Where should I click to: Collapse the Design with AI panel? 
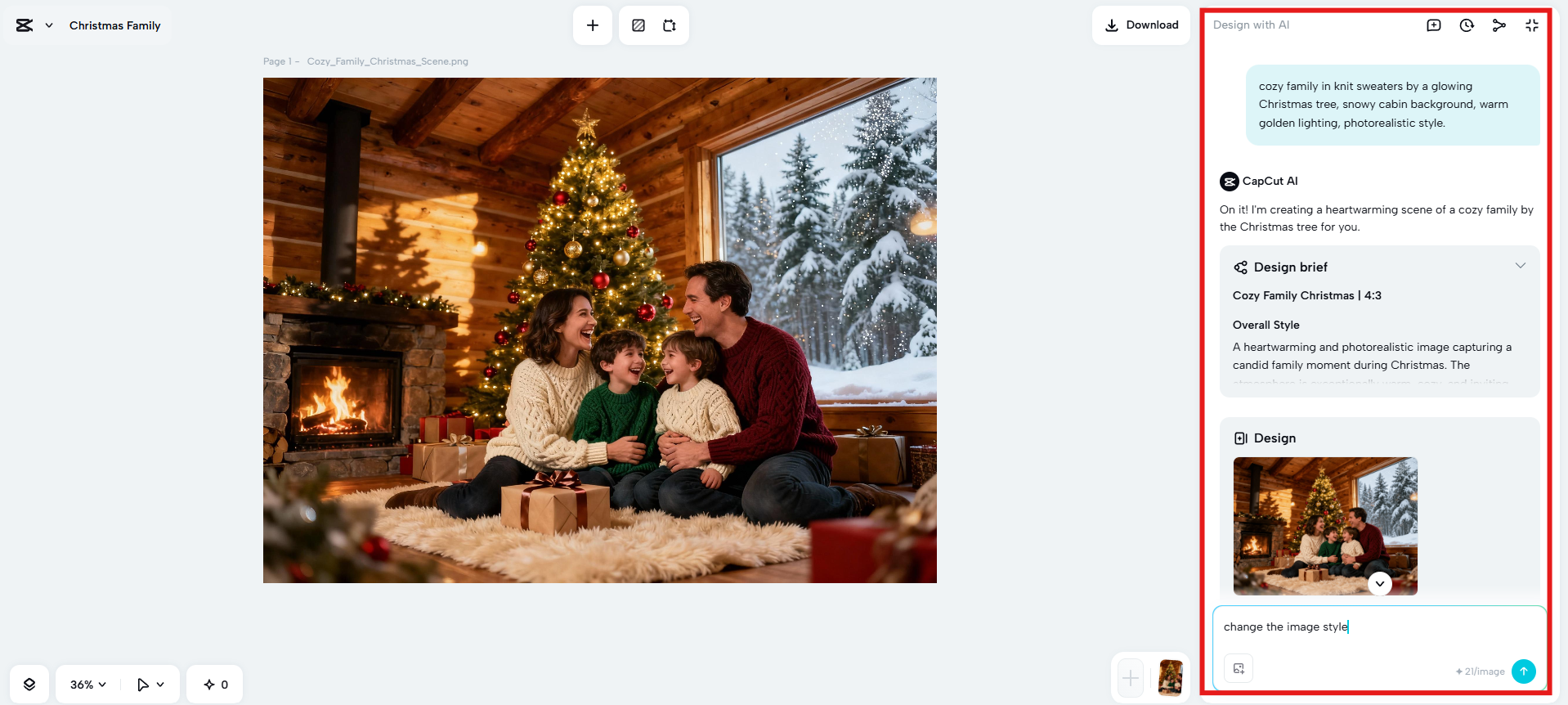click(x=1532, y=25)
